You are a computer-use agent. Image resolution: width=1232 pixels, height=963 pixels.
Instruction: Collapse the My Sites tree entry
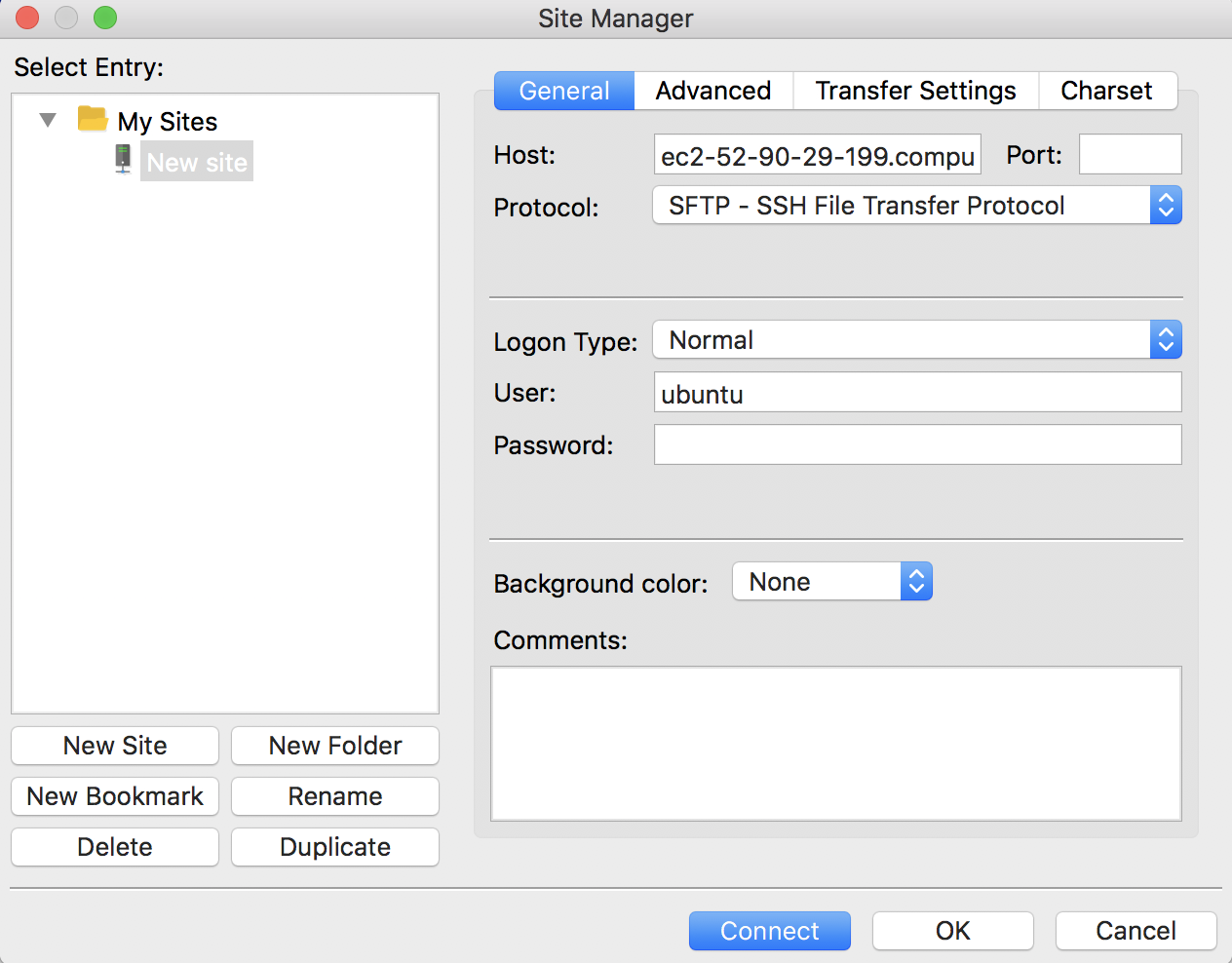tap(47, 119)
